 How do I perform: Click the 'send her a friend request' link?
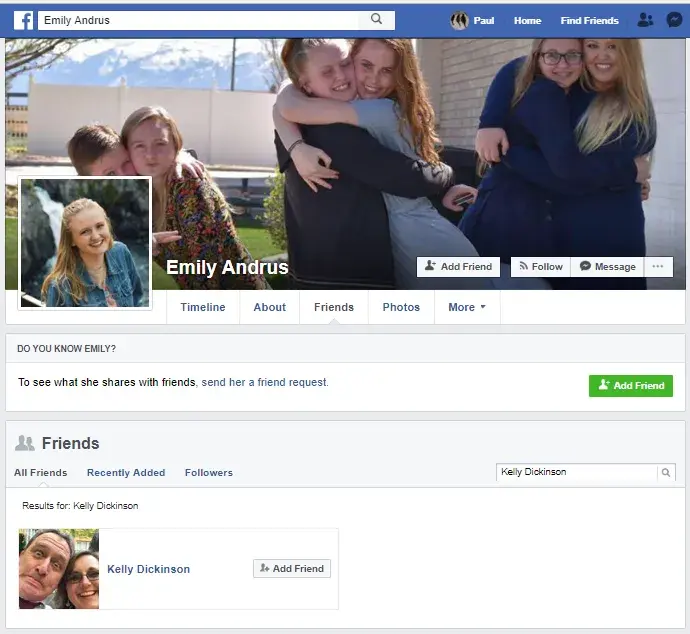[x=265, y=382]
